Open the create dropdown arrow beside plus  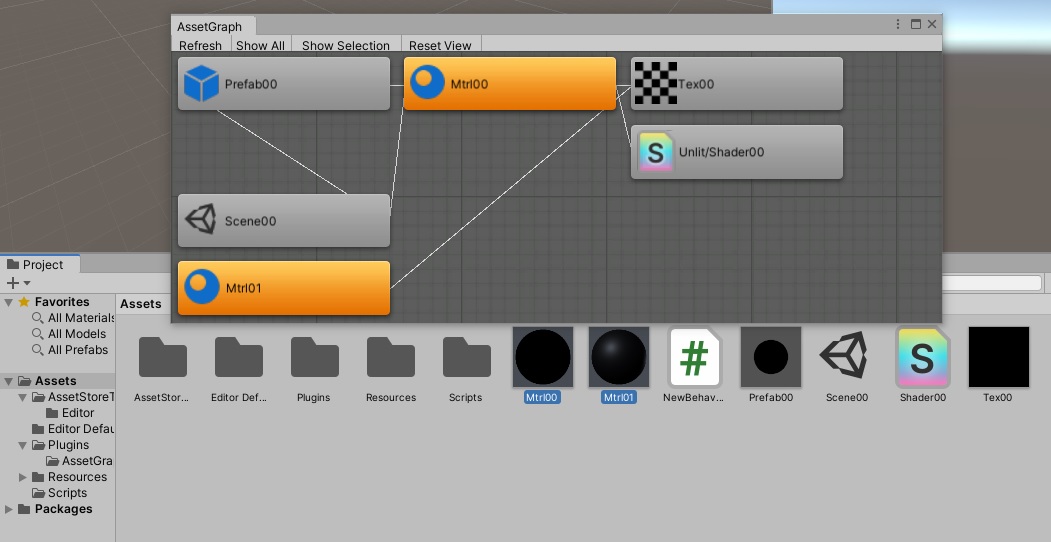click(x=27, y=283)
